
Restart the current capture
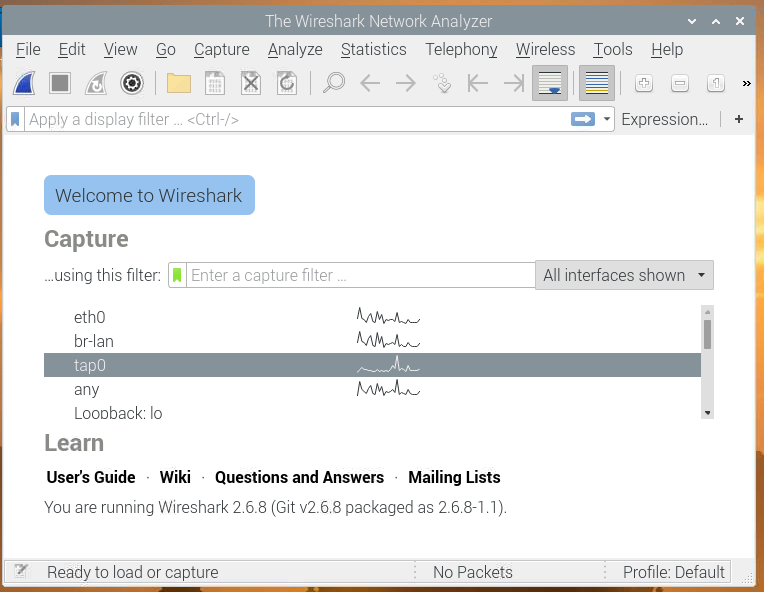(96, 83)
